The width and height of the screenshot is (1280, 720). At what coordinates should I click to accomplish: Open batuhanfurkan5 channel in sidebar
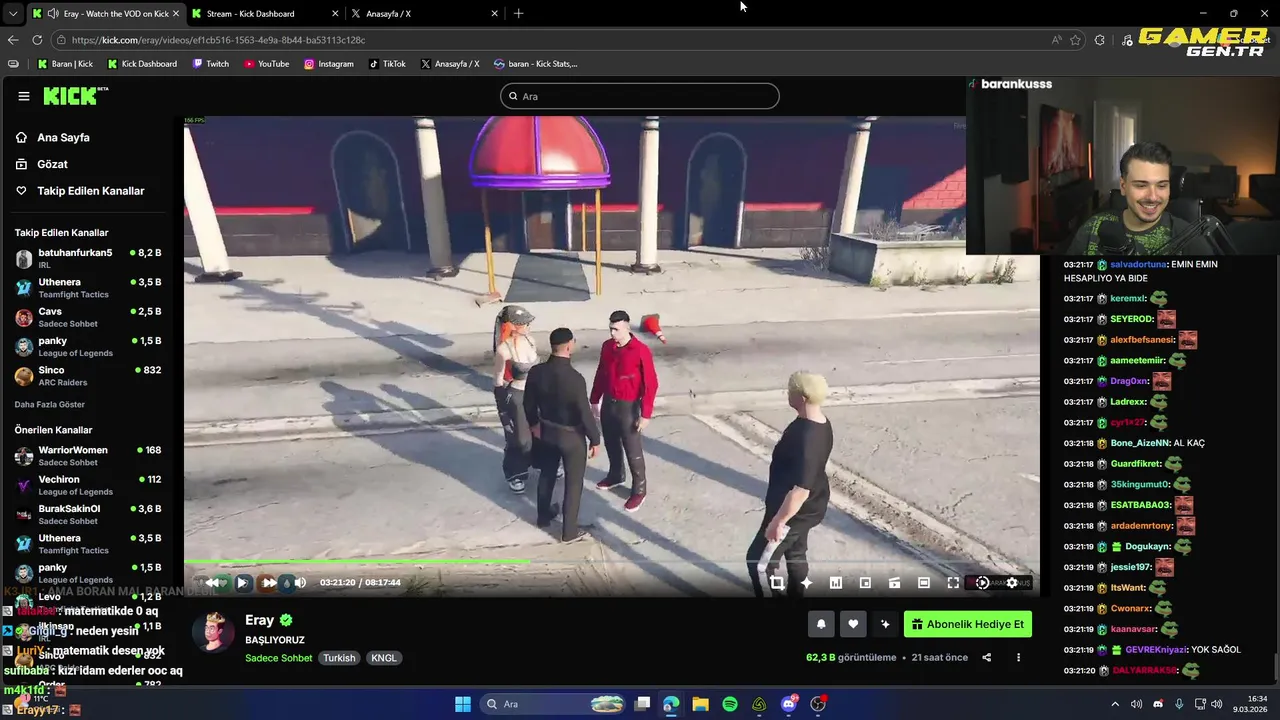[88, 259]
